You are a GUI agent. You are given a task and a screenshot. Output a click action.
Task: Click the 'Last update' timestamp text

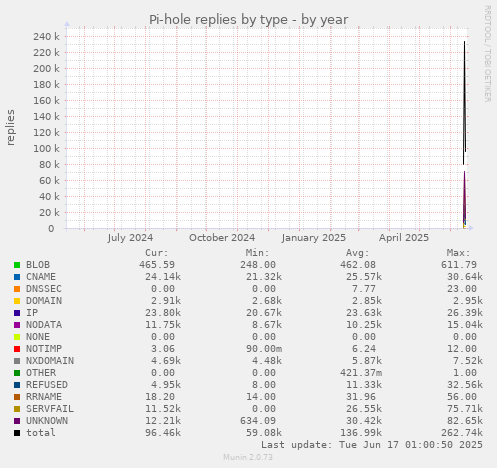372,445
